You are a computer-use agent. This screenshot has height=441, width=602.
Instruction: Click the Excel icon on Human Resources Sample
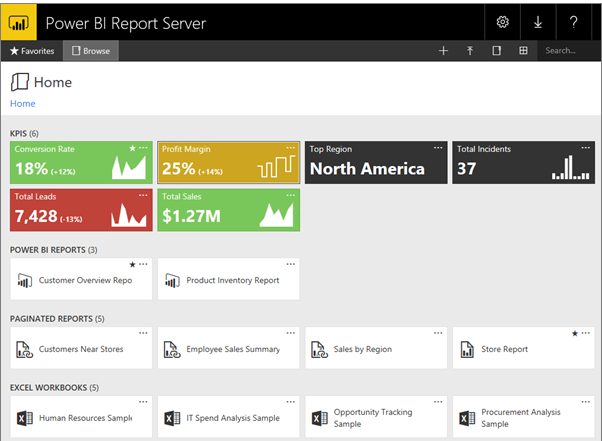(x=25, y=418)
